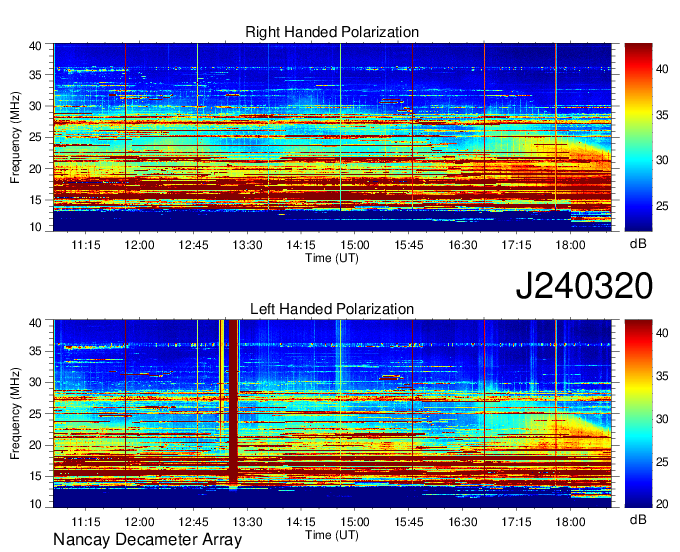
Task: Click the Left Handed Polarization spectrogram image
Action: 332,414
